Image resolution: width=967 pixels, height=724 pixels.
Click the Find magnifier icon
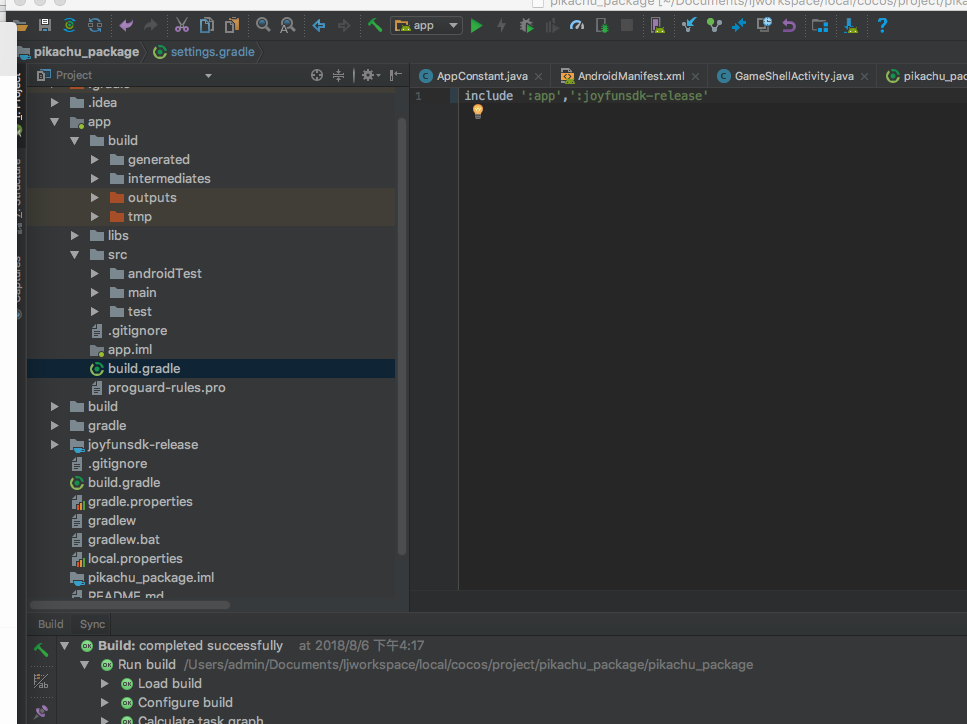pos(263,25)
